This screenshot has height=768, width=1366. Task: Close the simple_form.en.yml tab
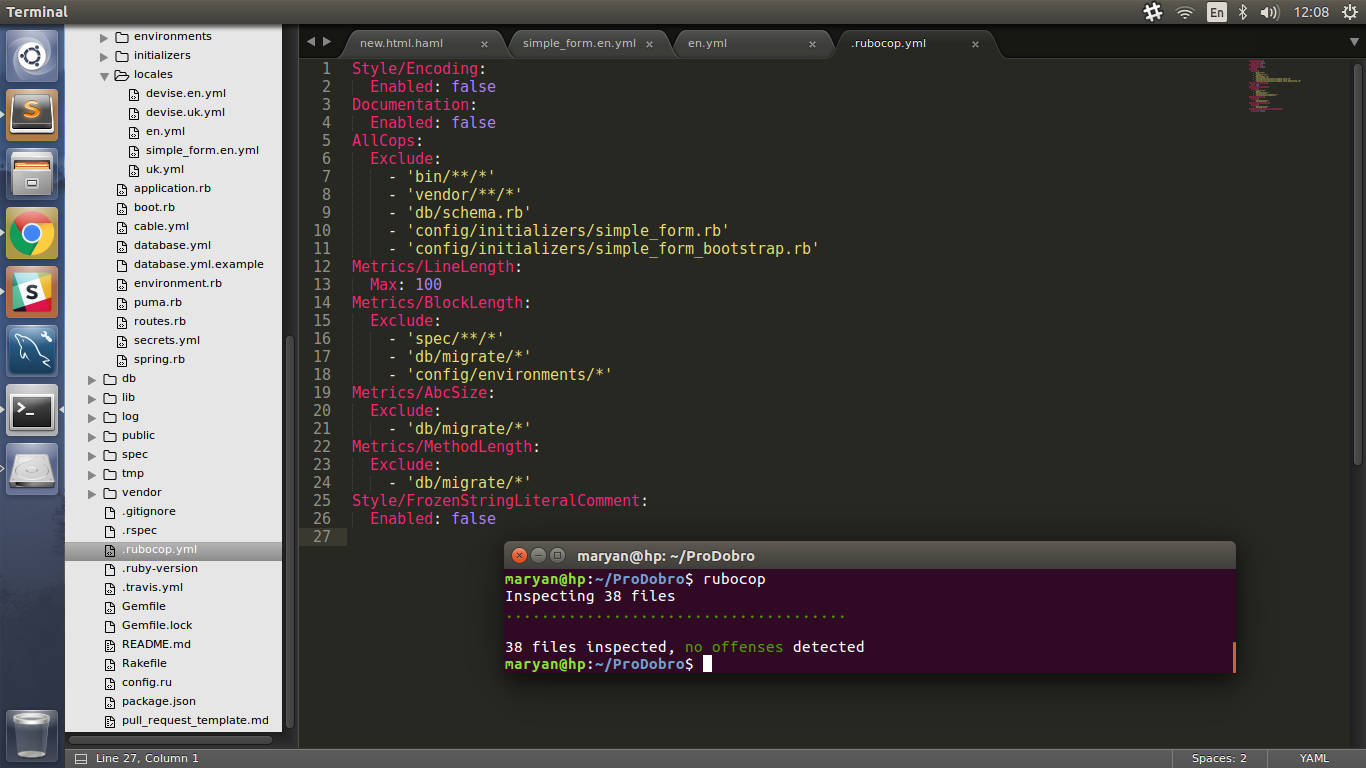click(x=651, y=44)
